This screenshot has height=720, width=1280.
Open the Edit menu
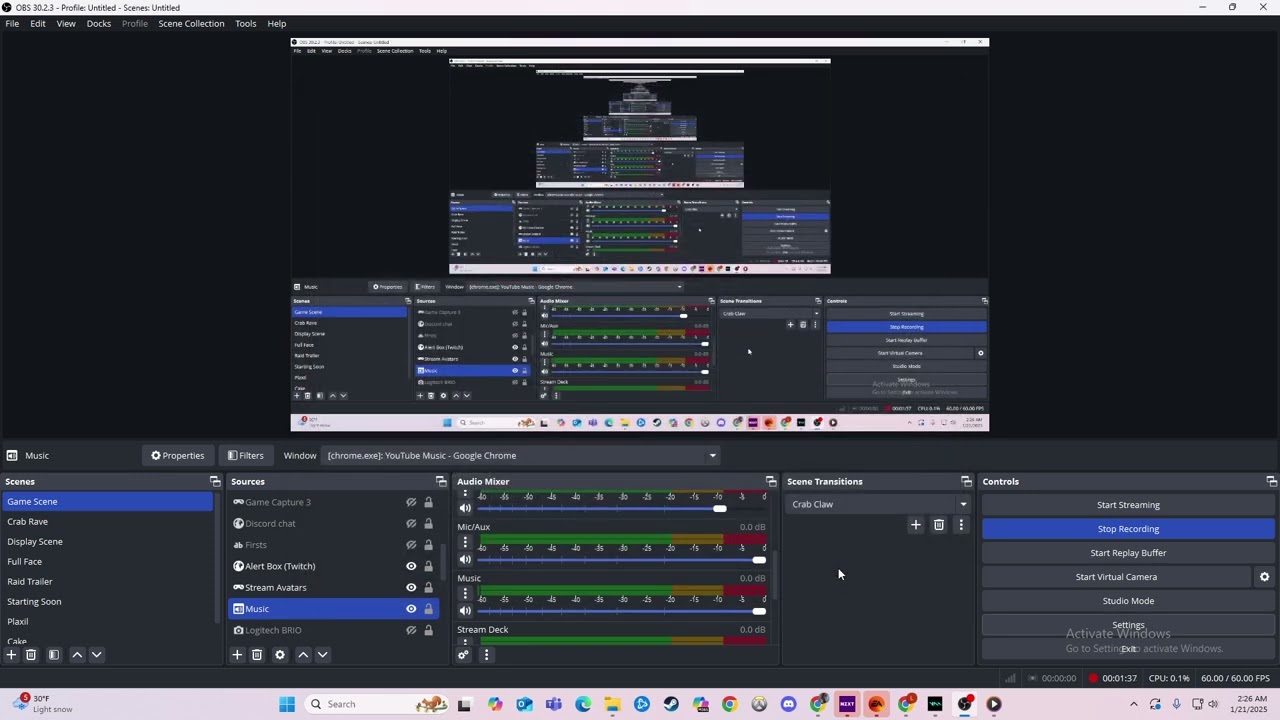(x=38, y=24)
